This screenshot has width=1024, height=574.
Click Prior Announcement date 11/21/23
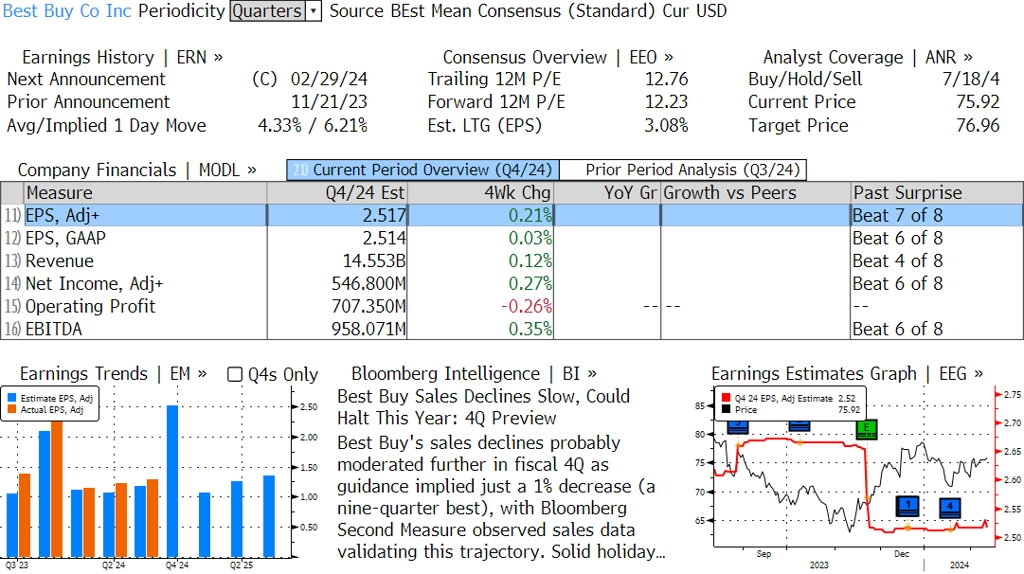(329, 102)
